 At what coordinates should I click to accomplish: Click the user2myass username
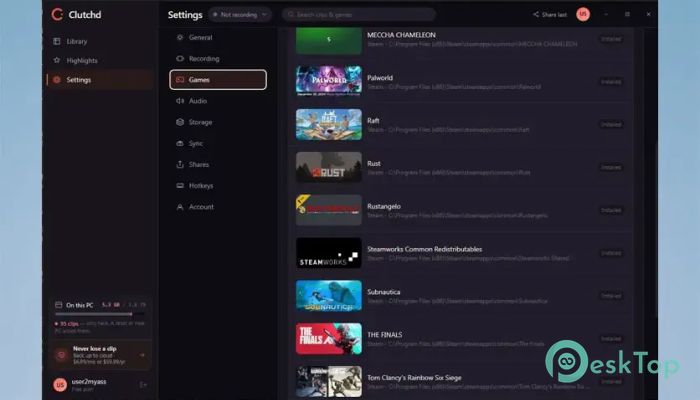coord(89,382)
